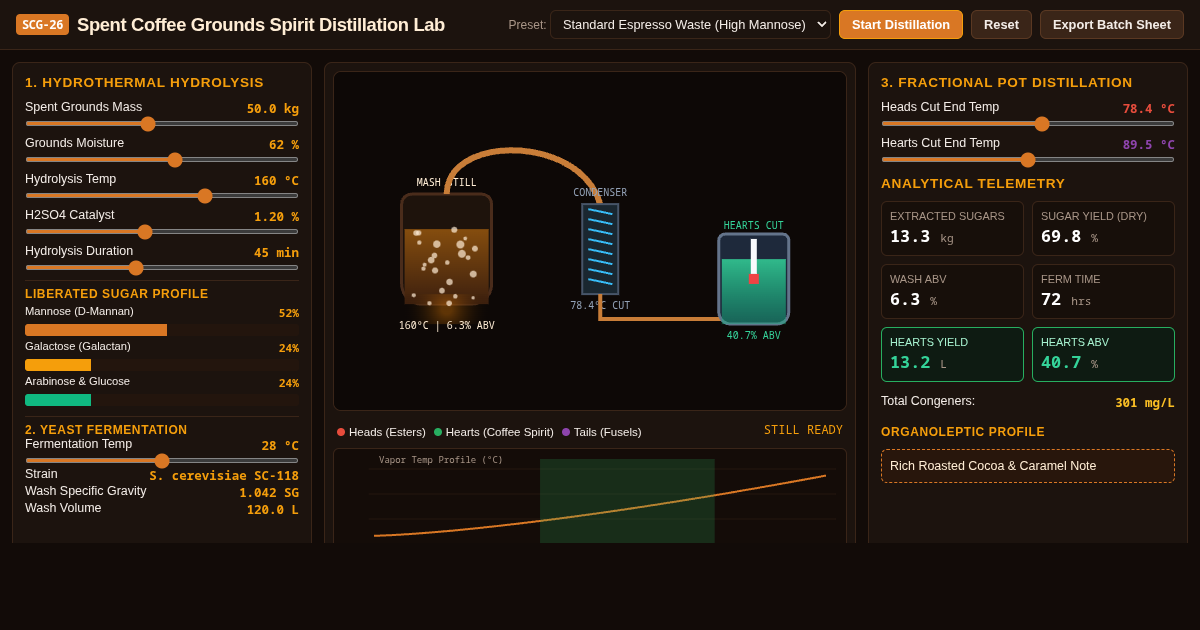
Task: Click the Hearts Cut collection jar
Action: (x=754, y=279)
